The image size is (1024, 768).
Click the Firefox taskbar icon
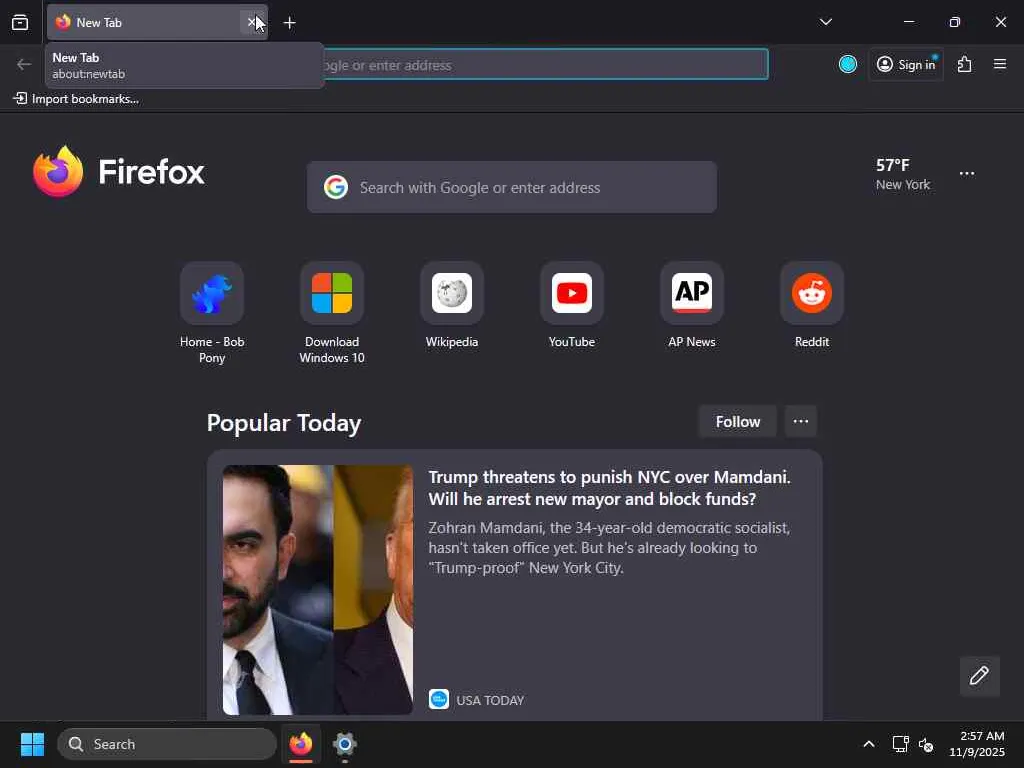tap(301, 744)
